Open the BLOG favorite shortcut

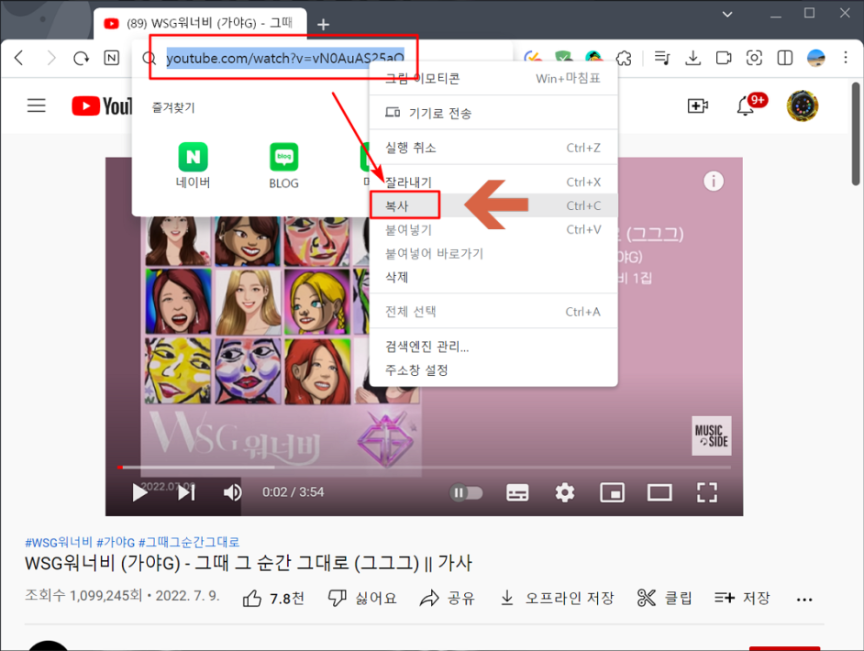click(x=284, y=165)
